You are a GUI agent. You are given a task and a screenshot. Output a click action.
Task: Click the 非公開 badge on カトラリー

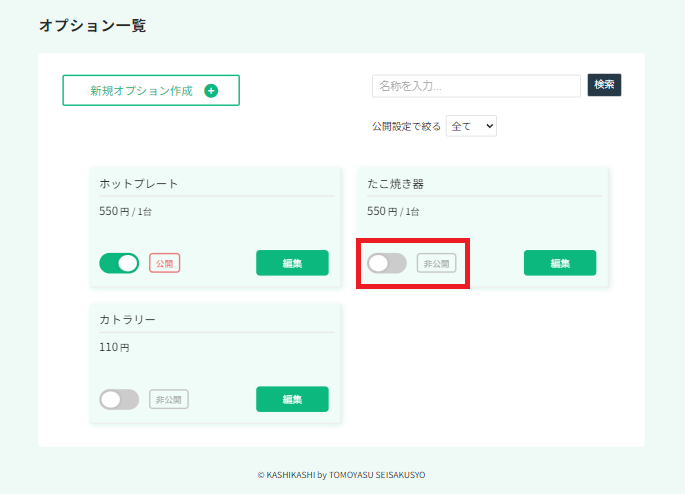click(169, 399)
